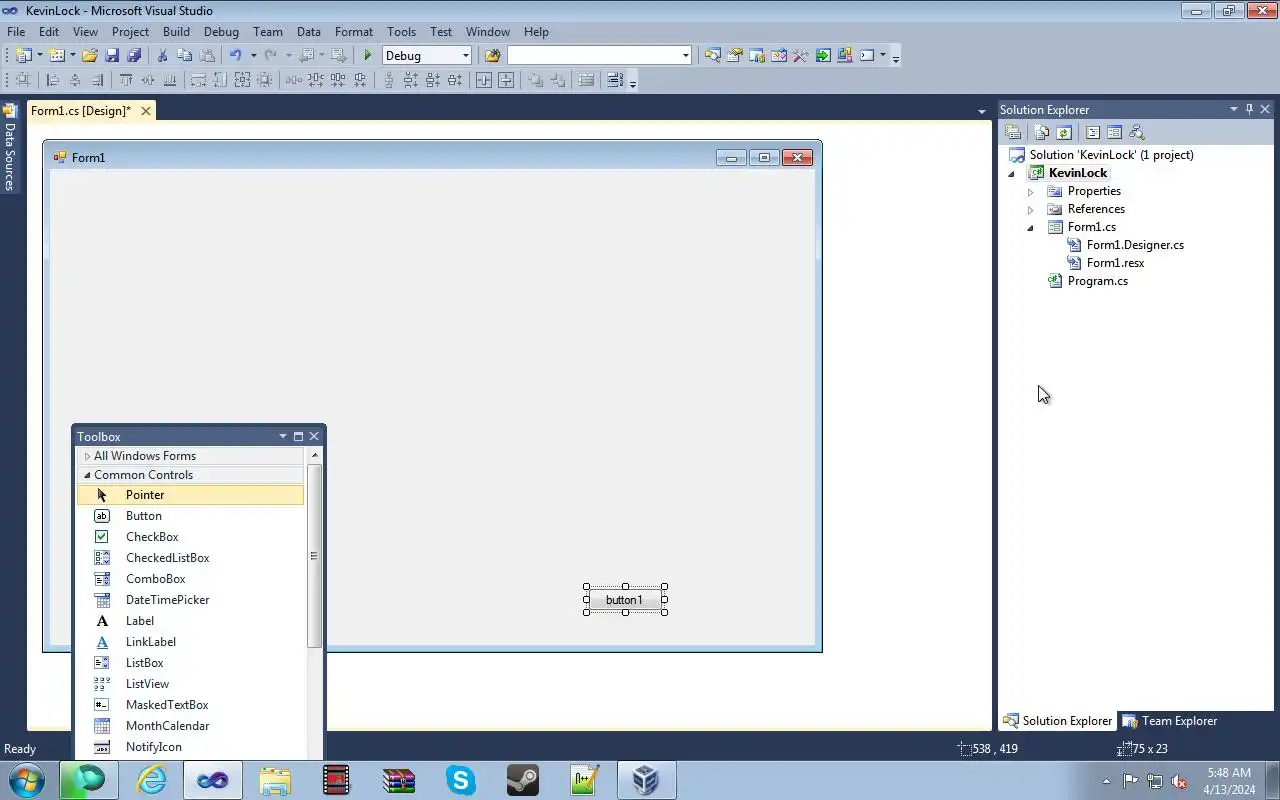Click the Open File folder icon
The image size is (1280, 800).
click(90, 56)
